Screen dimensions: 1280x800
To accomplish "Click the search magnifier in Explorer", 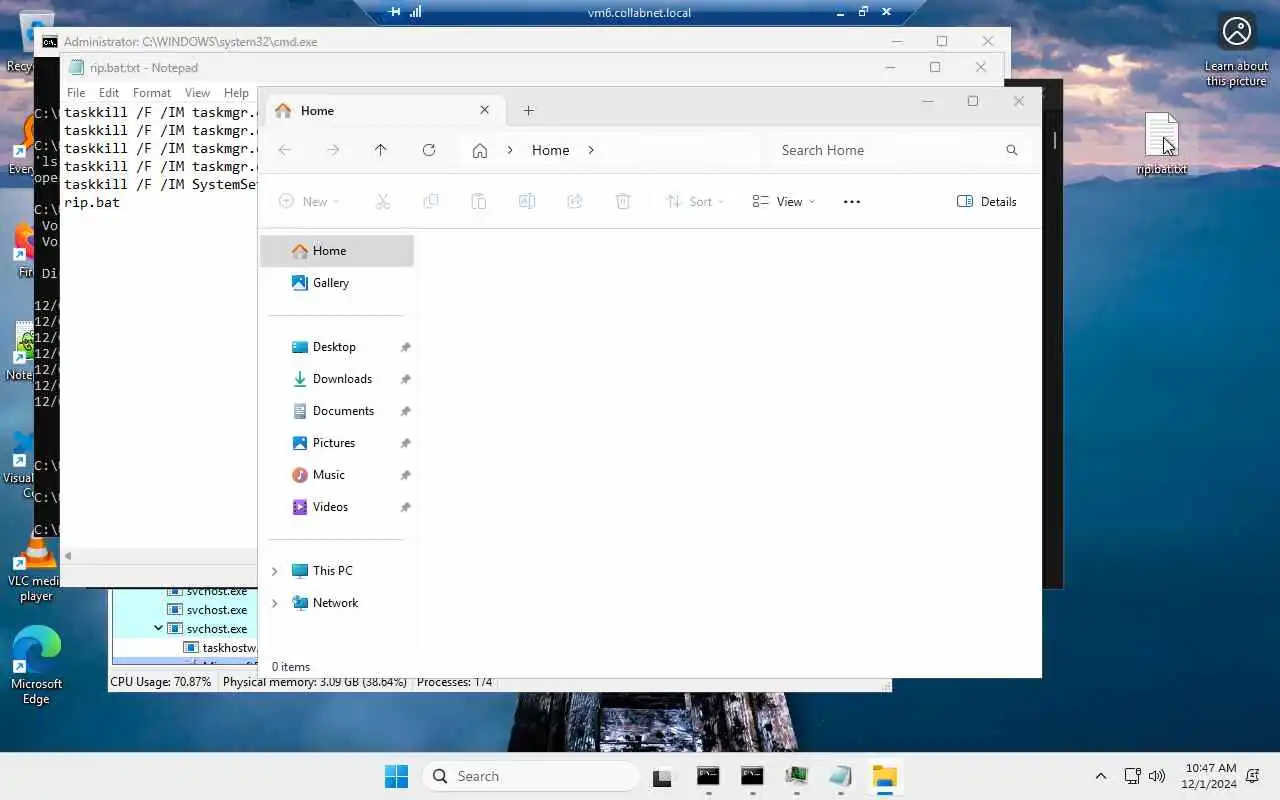I will click(1012, 150).
